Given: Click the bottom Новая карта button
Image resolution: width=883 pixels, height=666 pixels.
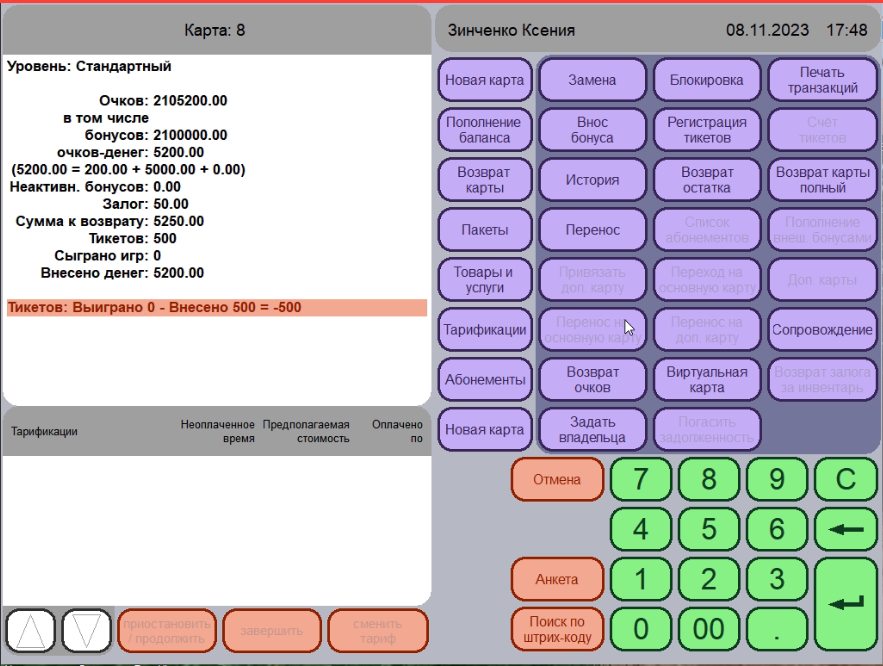Looking at the screenshot, I should pyautogui.click(x=485, y=430).
